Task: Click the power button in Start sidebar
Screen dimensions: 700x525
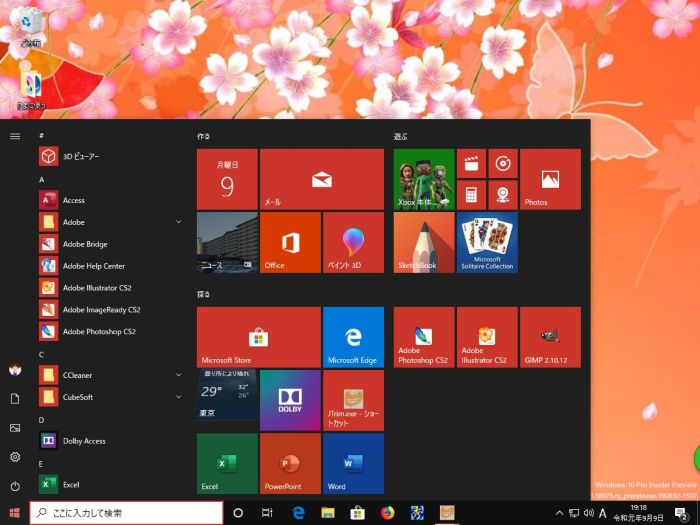Action: pyautogui.click(x=15, y=486)
